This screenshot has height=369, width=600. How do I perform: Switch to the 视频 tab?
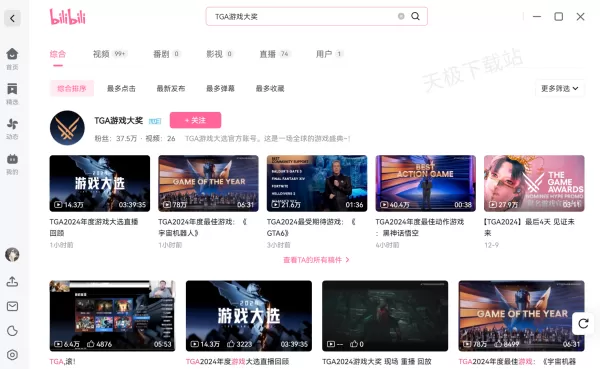point(109,54)
